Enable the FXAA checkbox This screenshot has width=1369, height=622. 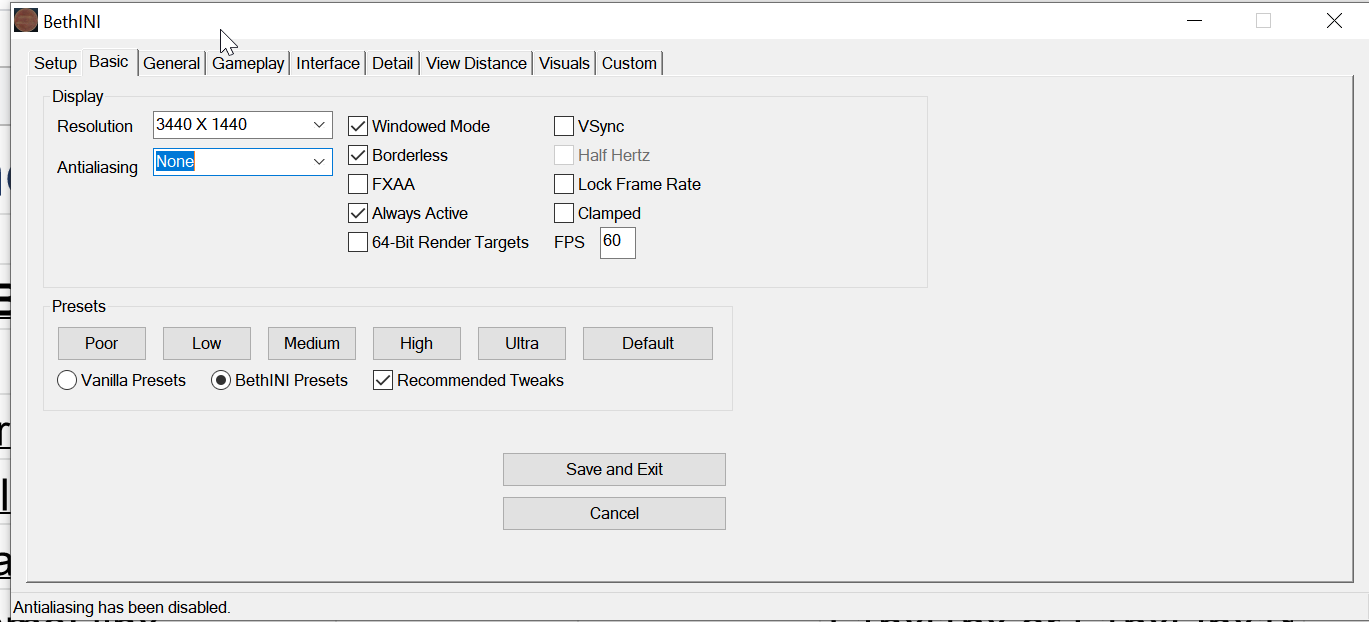tap(358, 184)
